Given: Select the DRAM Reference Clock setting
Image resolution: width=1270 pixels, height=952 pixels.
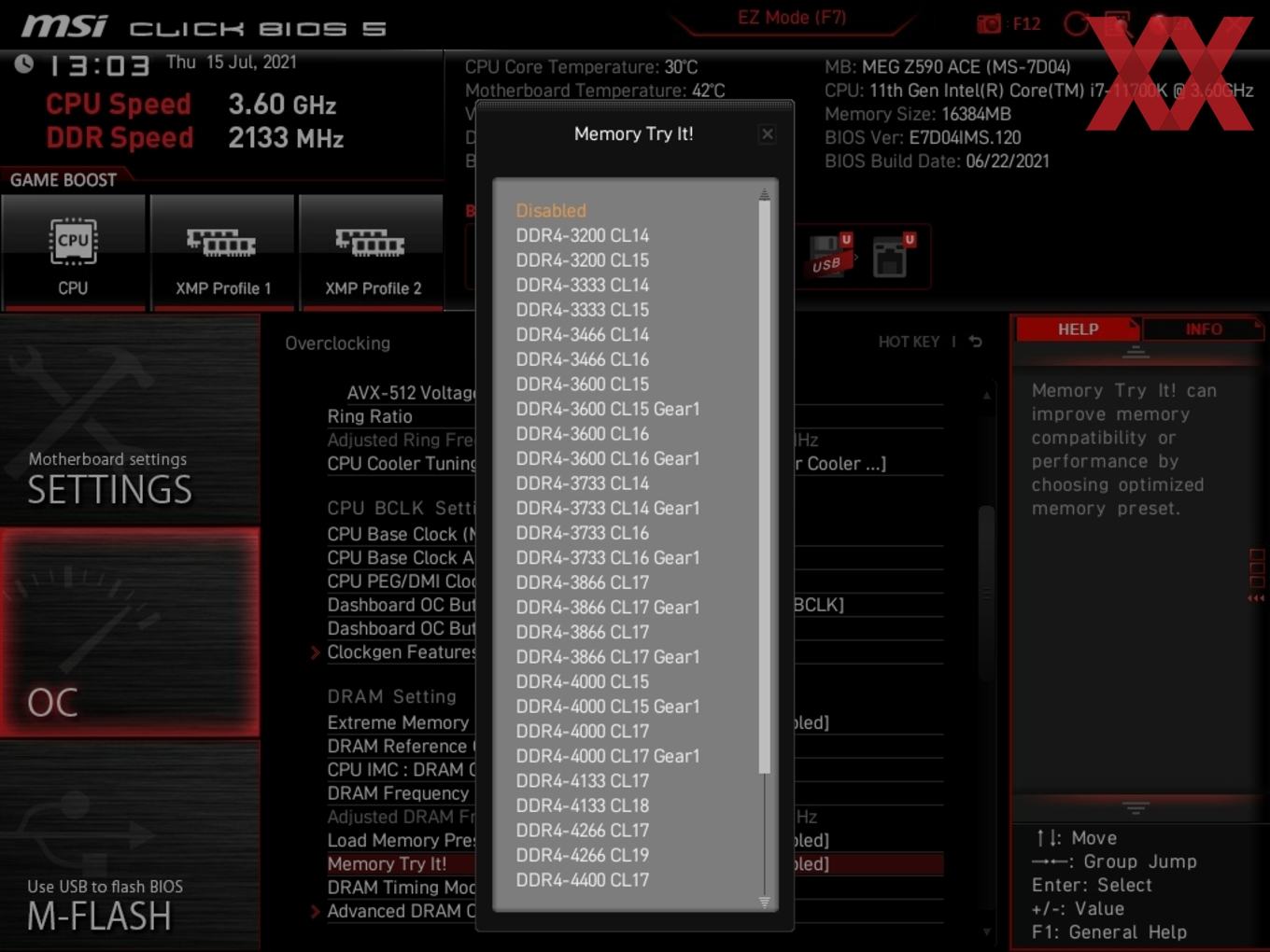Looking at the screenshot, I should click(x=402, y=746).
